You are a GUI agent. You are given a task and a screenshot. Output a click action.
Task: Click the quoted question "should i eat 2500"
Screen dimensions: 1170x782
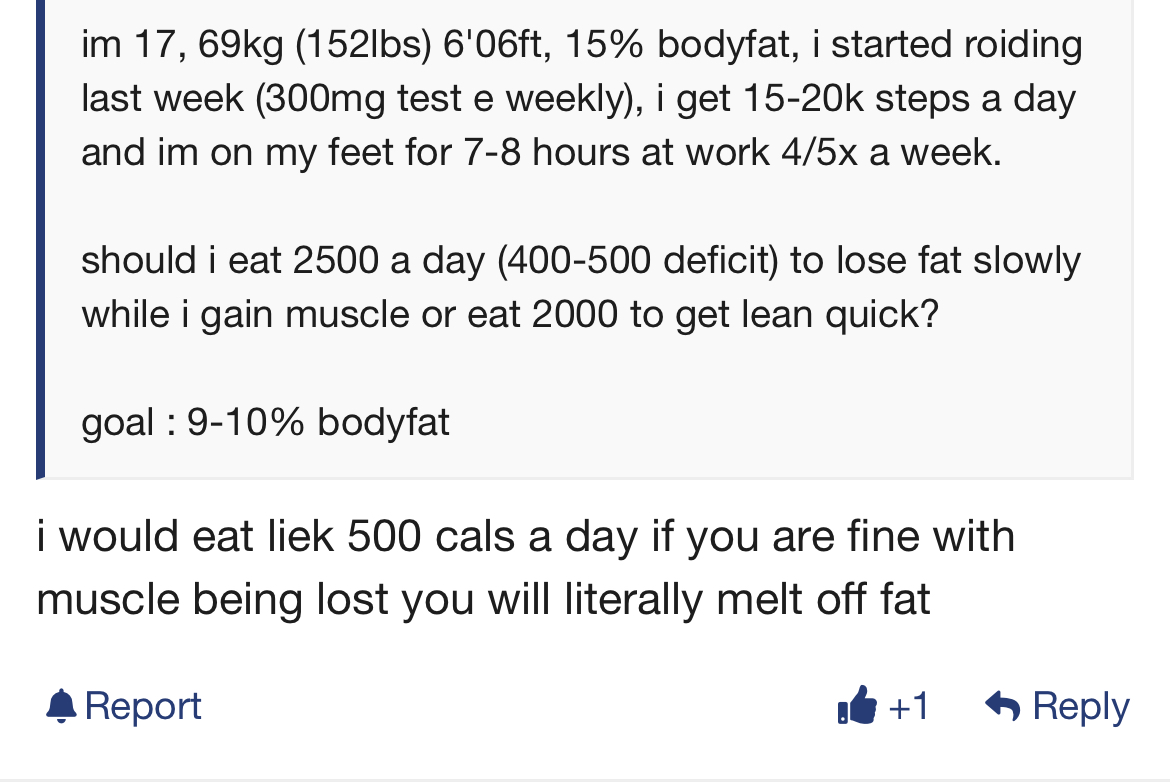click(x=580, y=261)
